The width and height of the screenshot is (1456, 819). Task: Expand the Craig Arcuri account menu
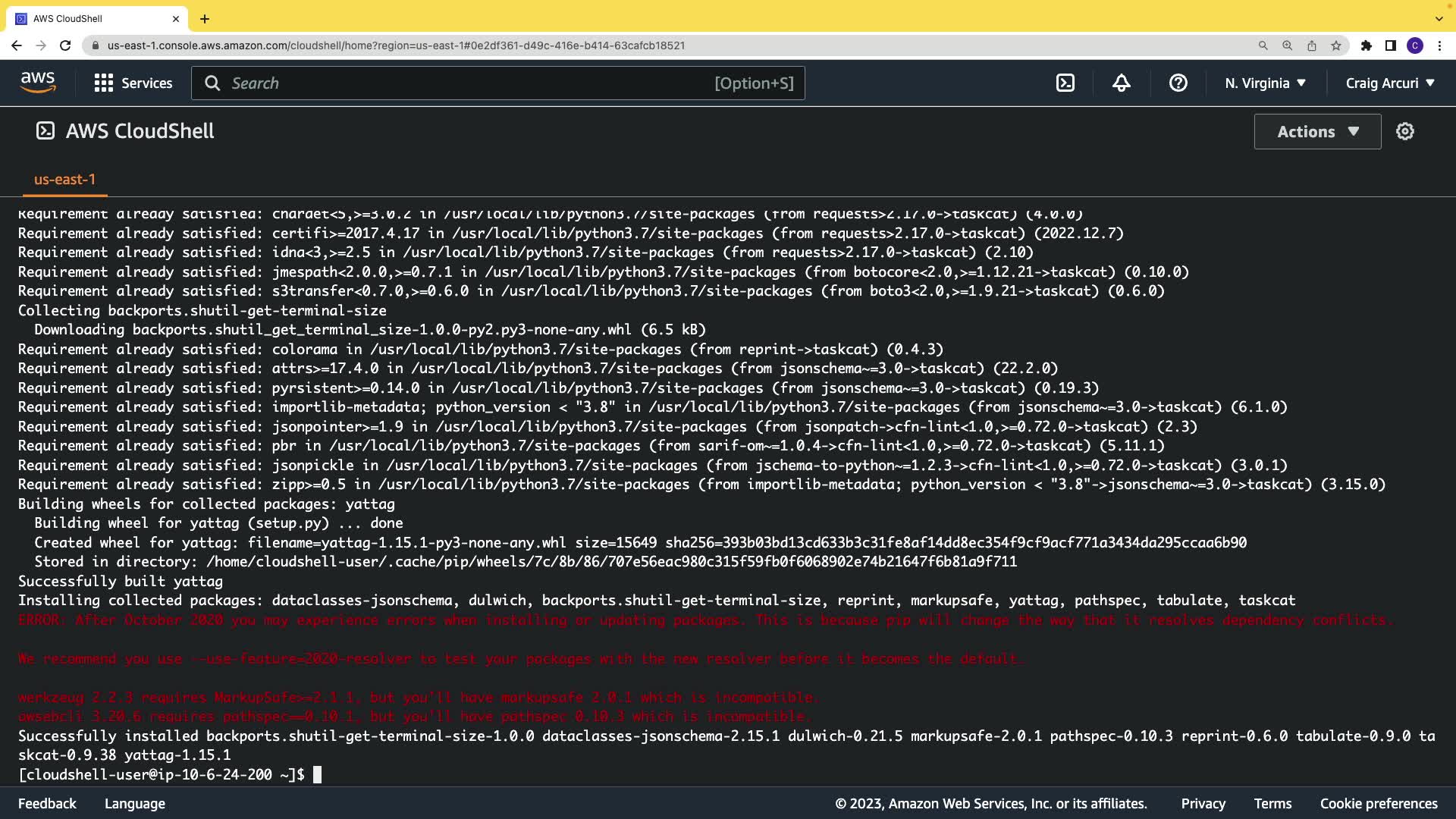1390,83
